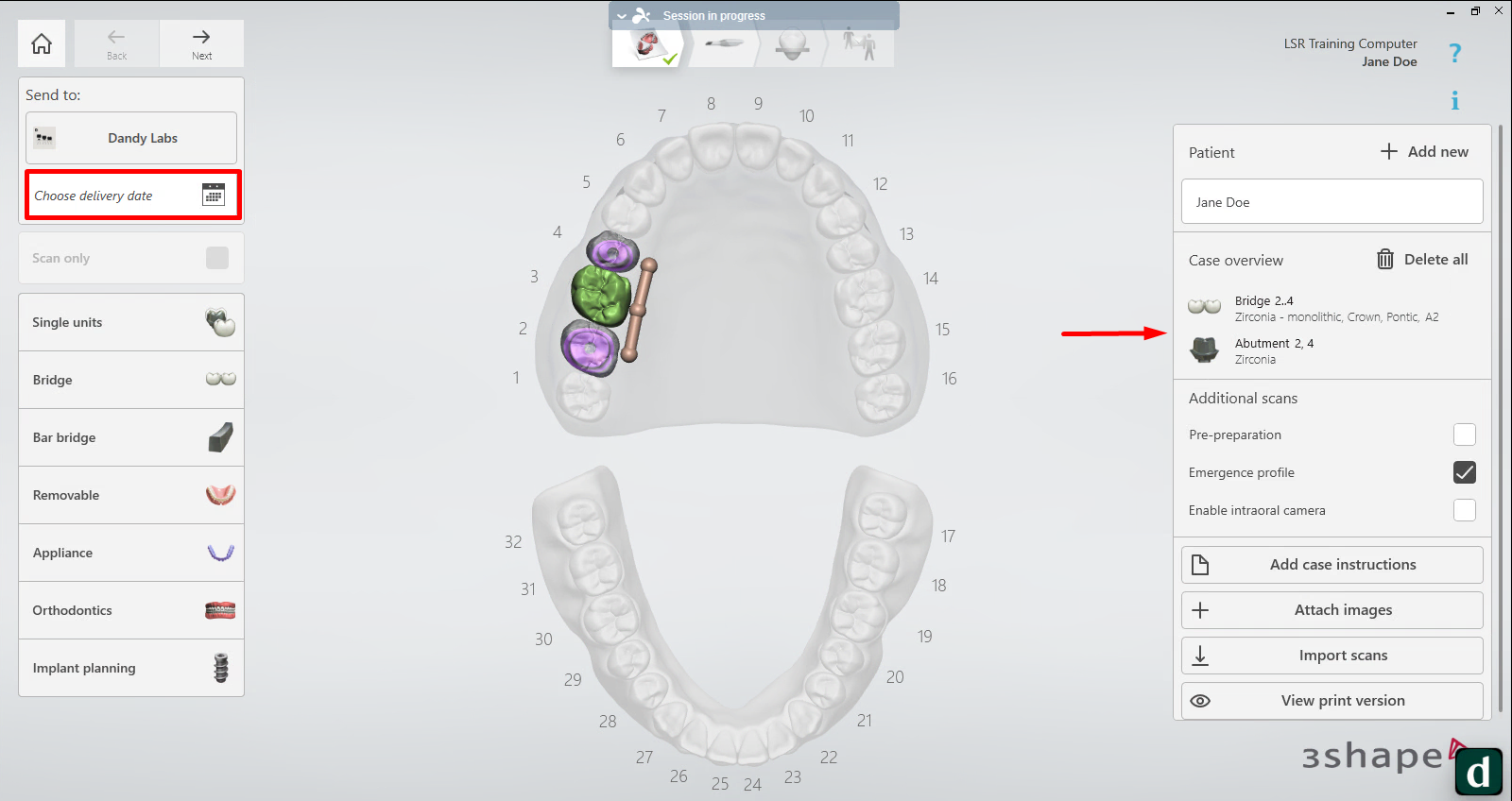Open the Orthodontics category

point(131,610)
